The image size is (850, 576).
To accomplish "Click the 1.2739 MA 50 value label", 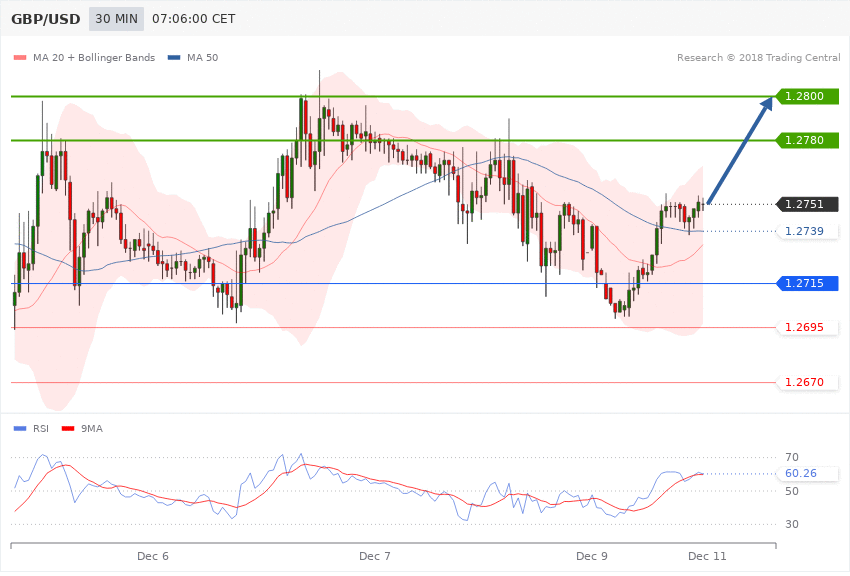I will (808, 231).
